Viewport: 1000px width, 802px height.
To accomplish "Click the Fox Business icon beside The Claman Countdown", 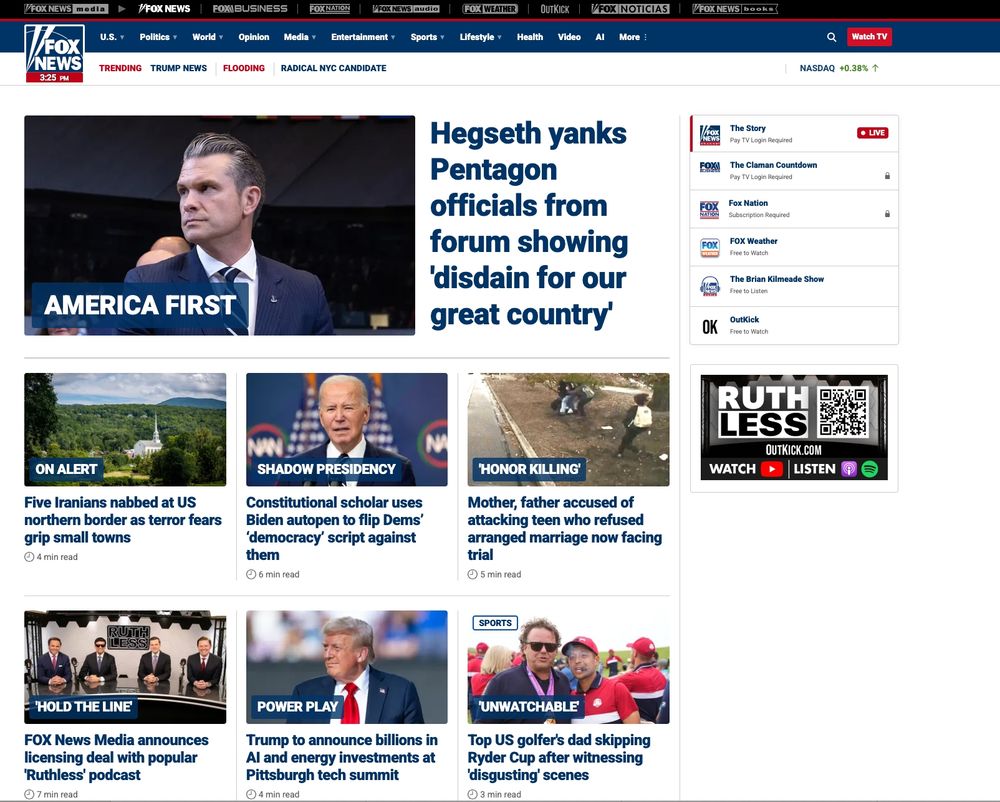I will coord(710,168).
